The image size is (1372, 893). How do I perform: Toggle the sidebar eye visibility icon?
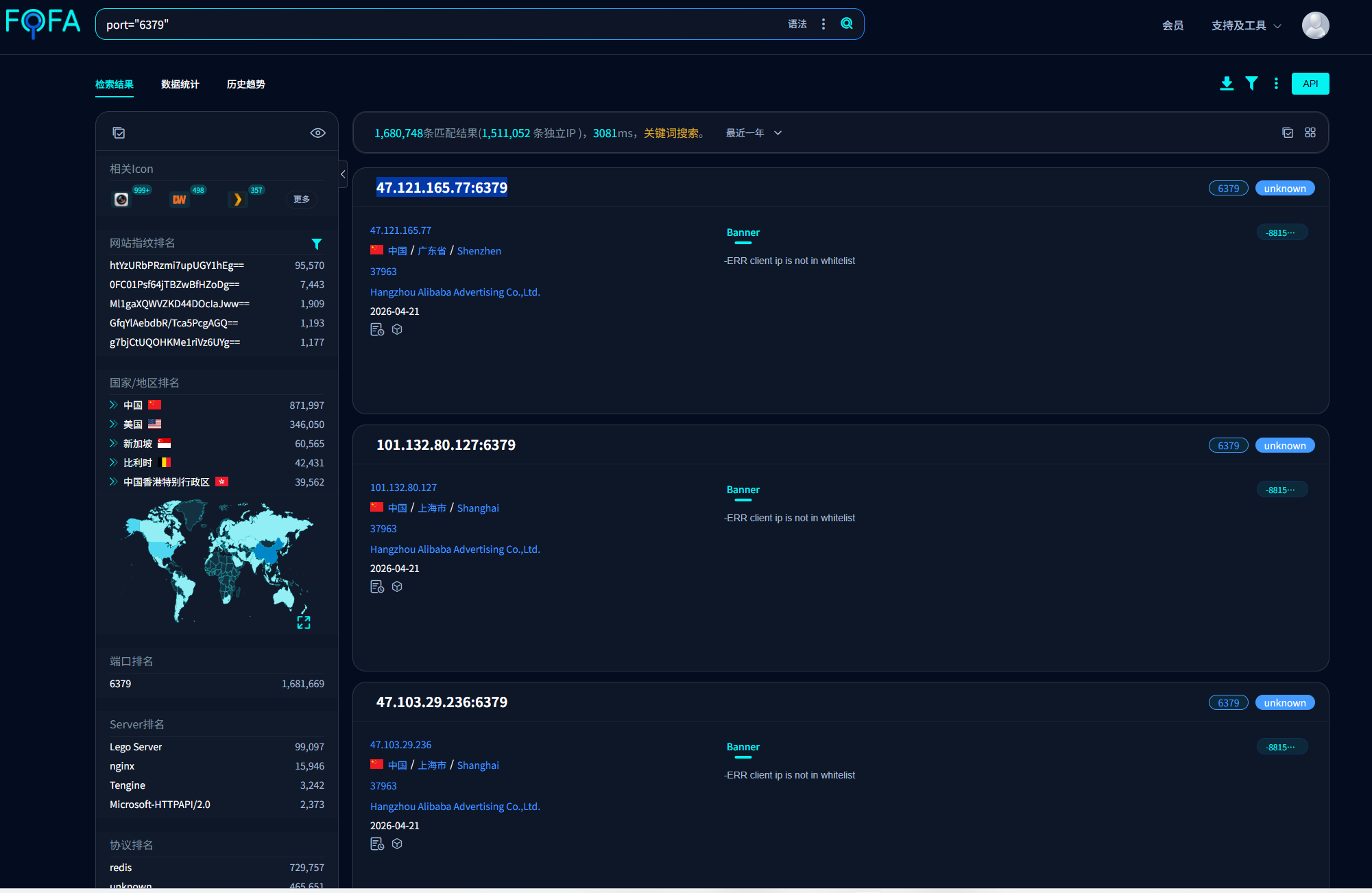click(317, 133)
